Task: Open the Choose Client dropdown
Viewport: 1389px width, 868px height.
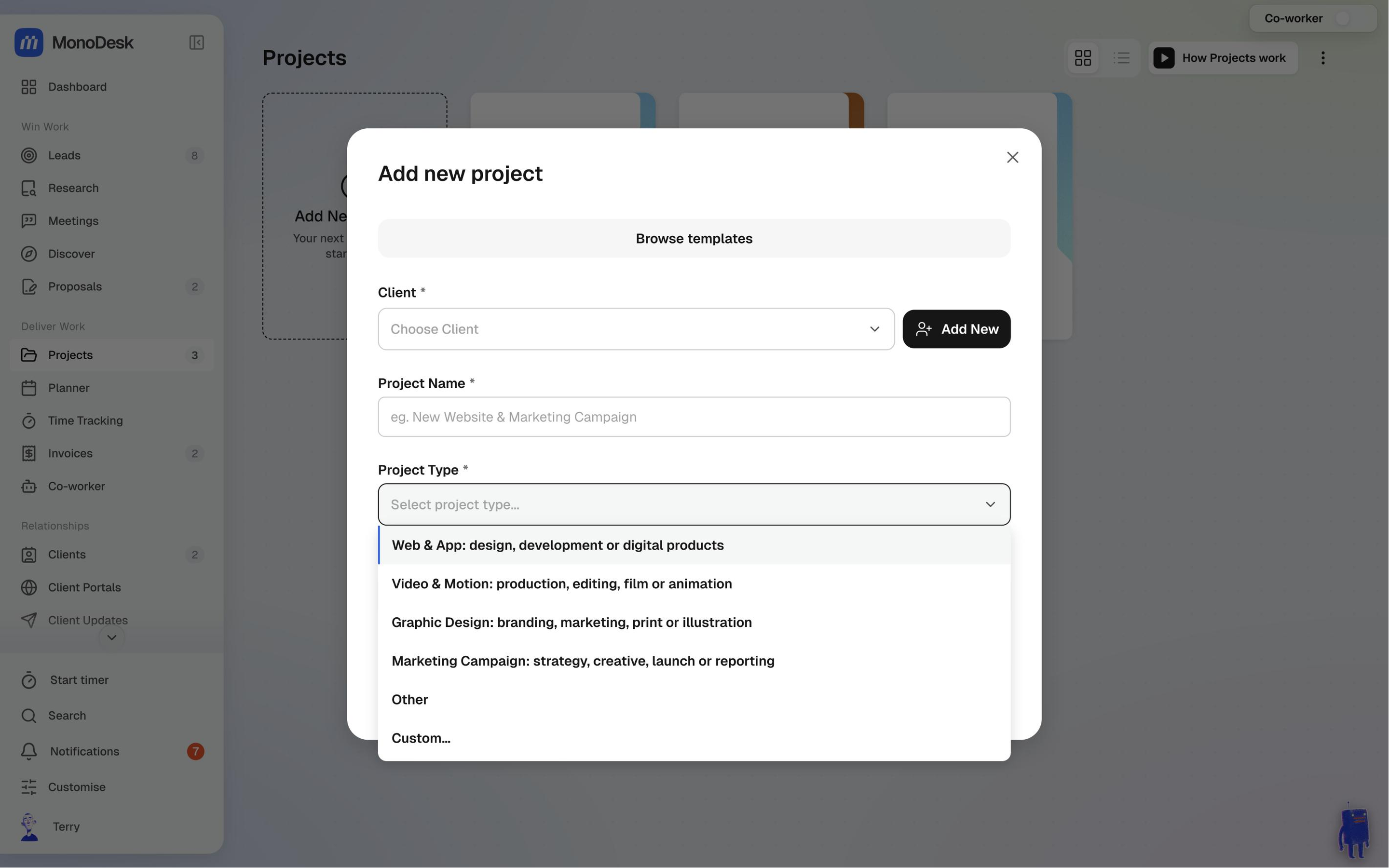Action: (x=636, y=329)
